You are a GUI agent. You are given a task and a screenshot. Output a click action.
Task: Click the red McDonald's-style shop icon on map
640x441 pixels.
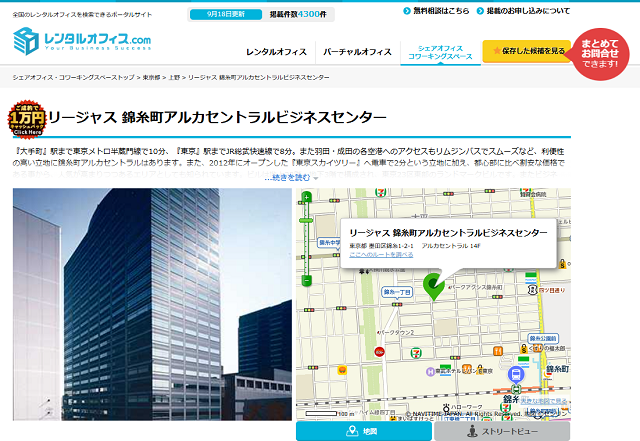tap(380, 352)
